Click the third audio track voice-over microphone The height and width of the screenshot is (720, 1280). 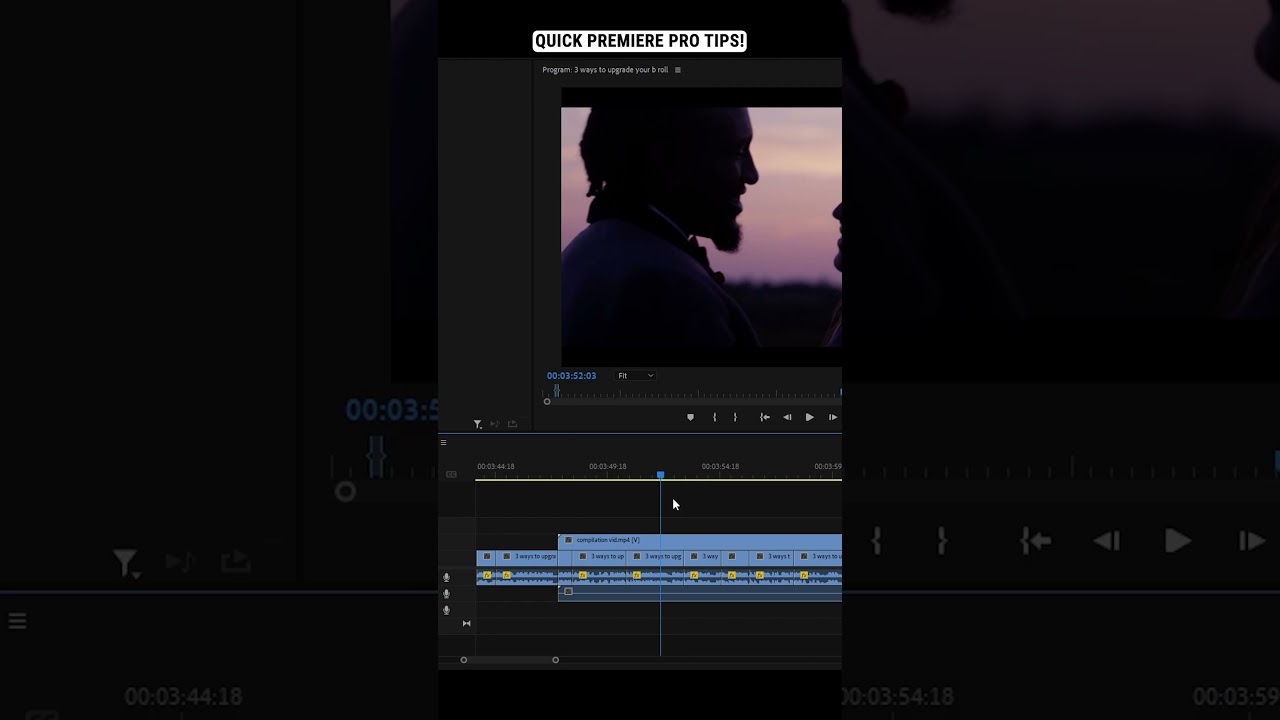point(446,609)
